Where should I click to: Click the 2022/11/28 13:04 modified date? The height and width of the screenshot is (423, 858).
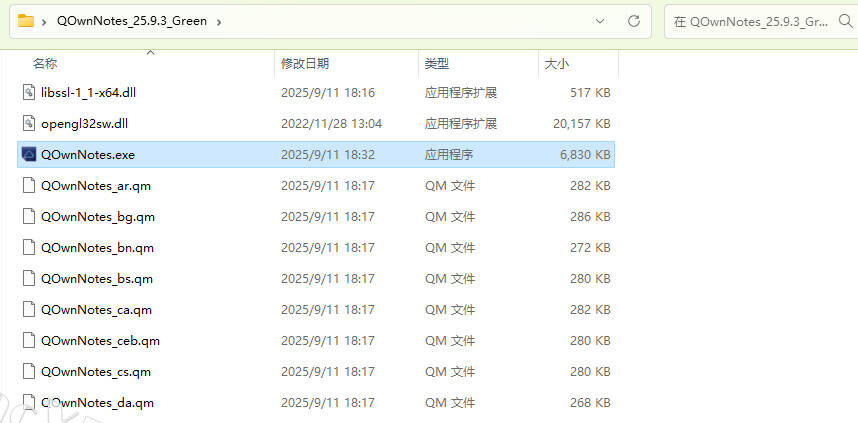pos(332,124)
